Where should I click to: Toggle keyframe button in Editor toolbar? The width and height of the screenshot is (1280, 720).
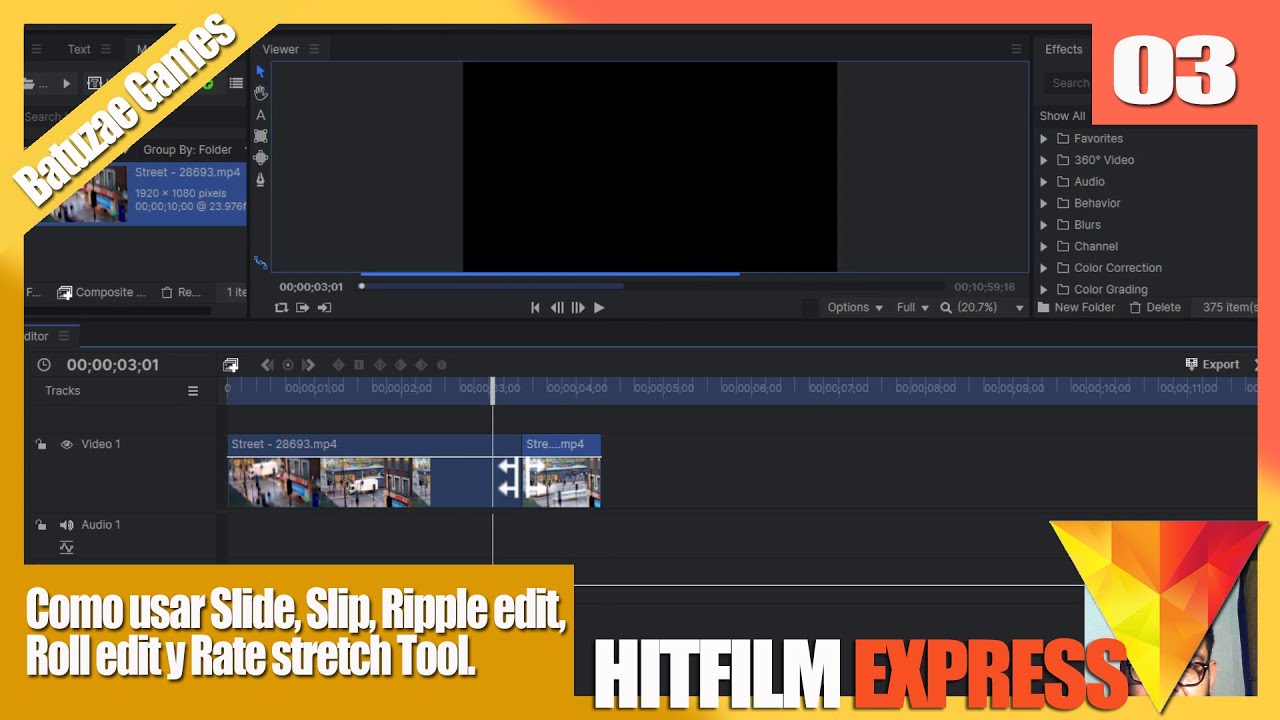288,365
